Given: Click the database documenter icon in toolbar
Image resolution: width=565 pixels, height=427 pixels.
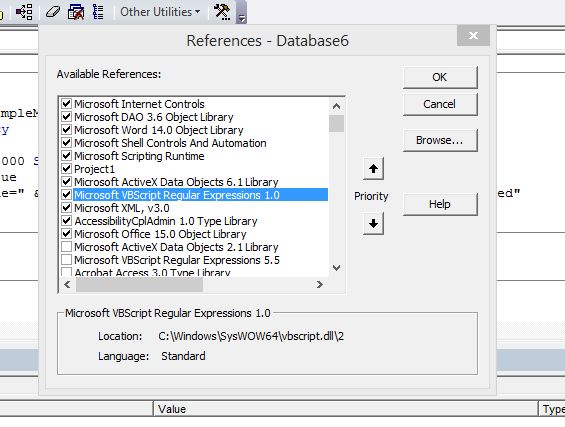Looking at the screenshot, I should tap(76, 12).
